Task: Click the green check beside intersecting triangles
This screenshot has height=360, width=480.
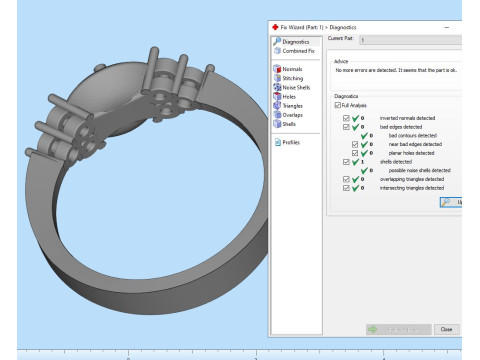Action: click(x=355, y=188)
